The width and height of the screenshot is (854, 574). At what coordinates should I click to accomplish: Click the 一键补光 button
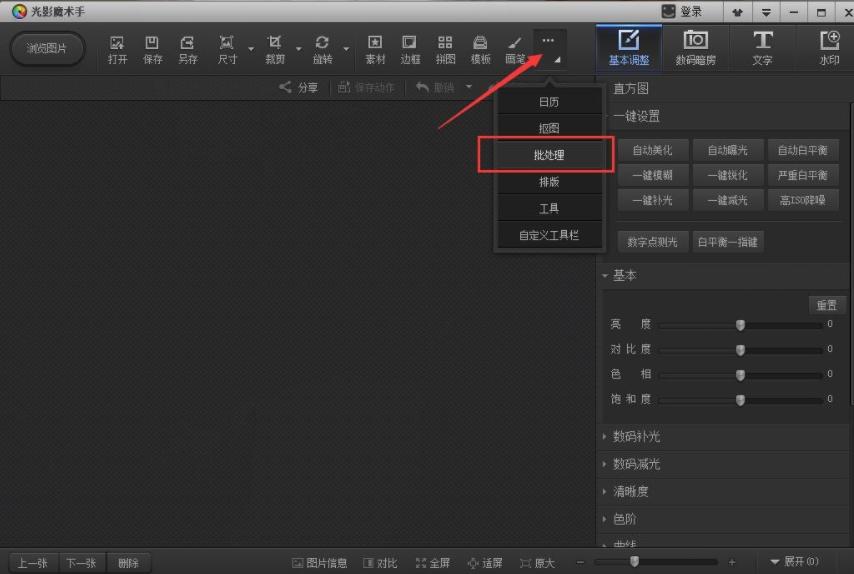(652, 200)
